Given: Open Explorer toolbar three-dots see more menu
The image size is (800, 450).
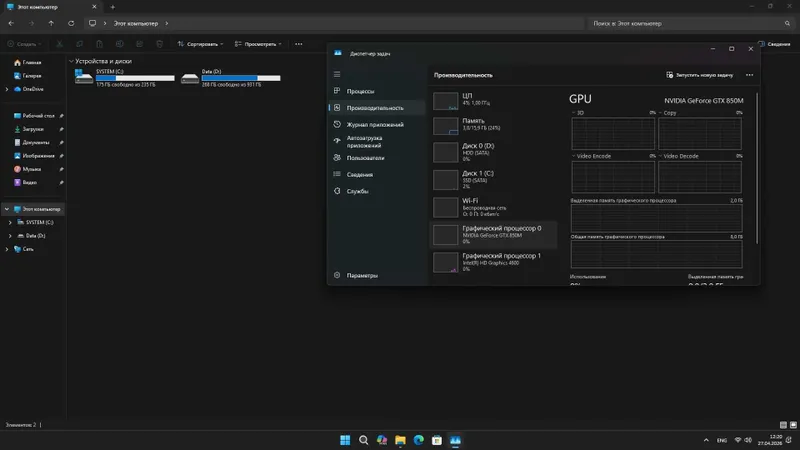Looking at the screenshot, I should tap(298, 44).
